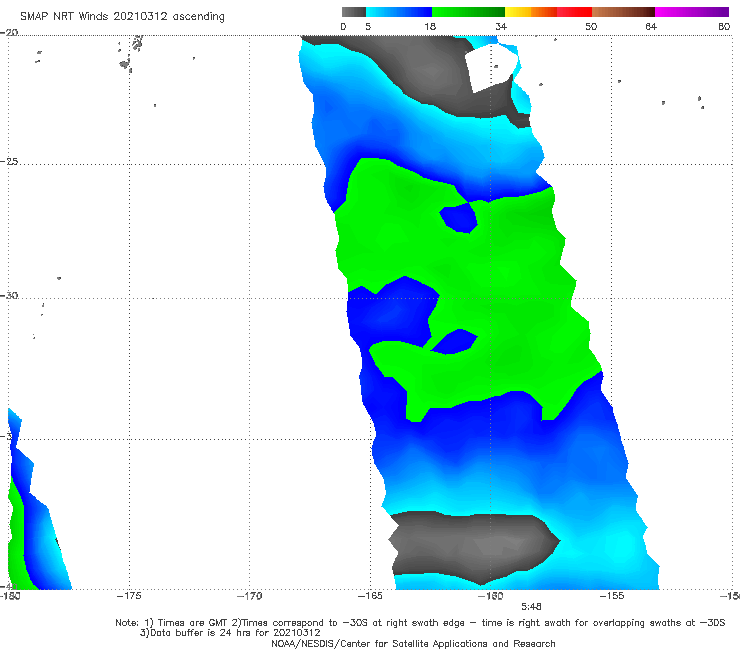Select the brown 50-64 color bar segment
This screenshot has height=650, width=740.
(x=623, y=12)
